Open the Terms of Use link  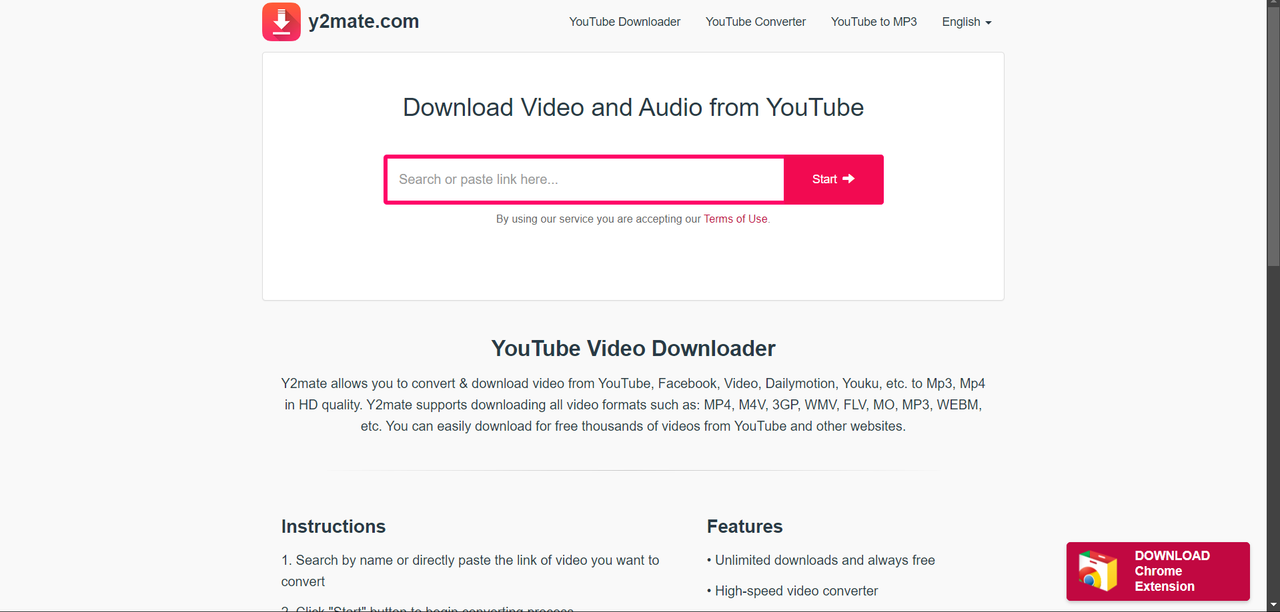point(735,219)
